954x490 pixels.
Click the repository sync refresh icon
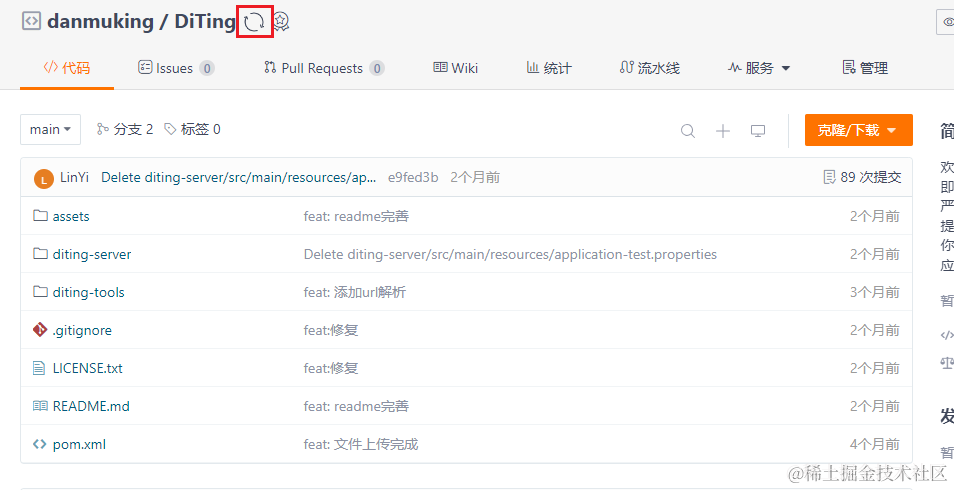pos(254,23)
